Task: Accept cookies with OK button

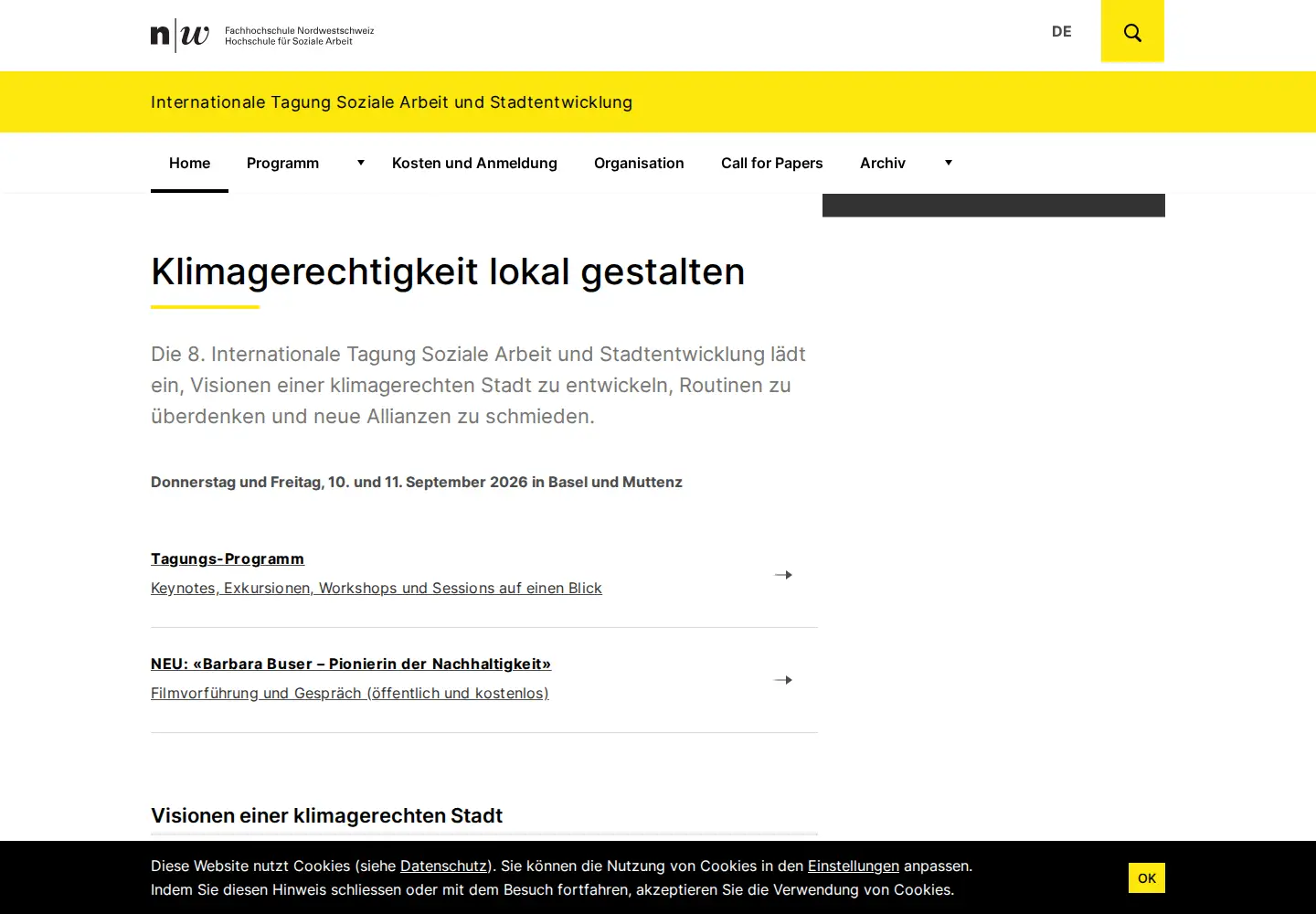Action: [1147, 877]
